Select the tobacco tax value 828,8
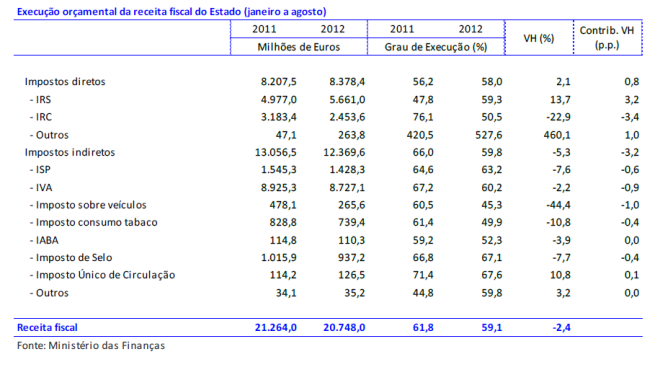The image size is (660, 380). pos(283,222)
